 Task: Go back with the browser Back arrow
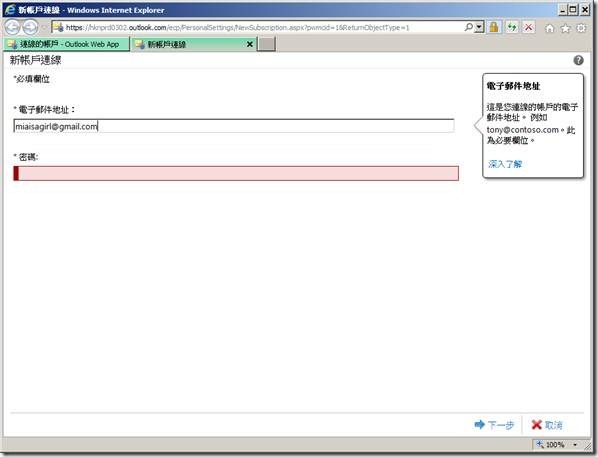(x=12, y=27)
